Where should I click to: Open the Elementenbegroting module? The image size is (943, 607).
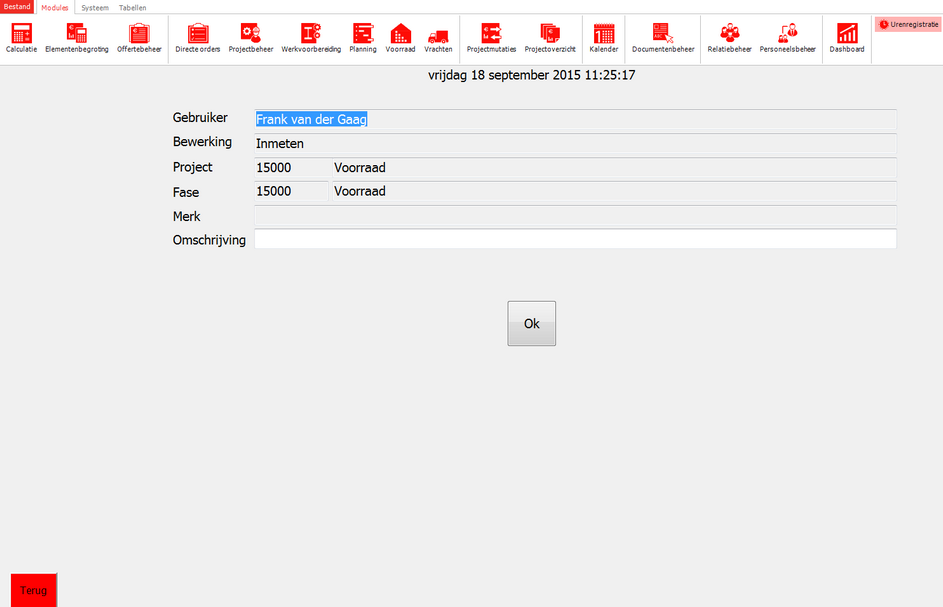pos(77,39)
